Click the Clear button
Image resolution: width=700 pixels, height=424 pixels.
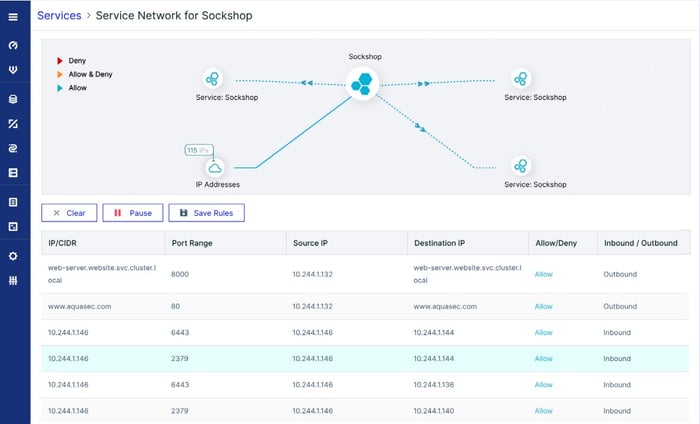[x=69, y=213]
